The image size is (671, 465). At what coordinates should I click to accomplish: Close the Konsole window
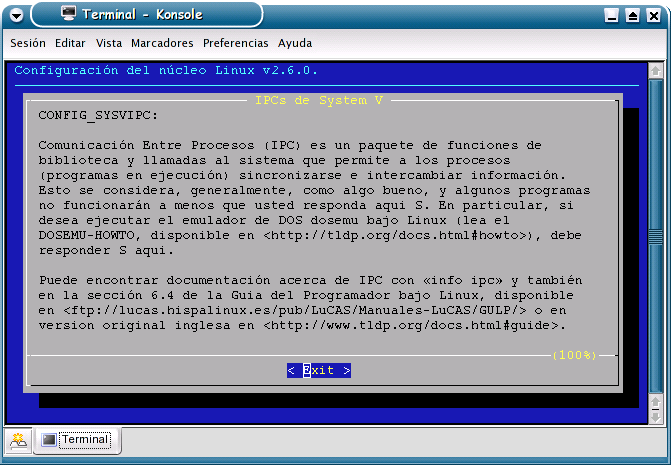tap(653, 15)
